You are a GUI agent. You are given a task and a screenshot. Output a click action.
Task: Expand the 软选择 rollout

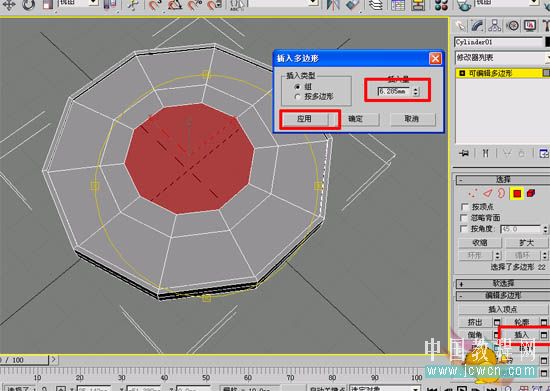[x=503, y=283]
